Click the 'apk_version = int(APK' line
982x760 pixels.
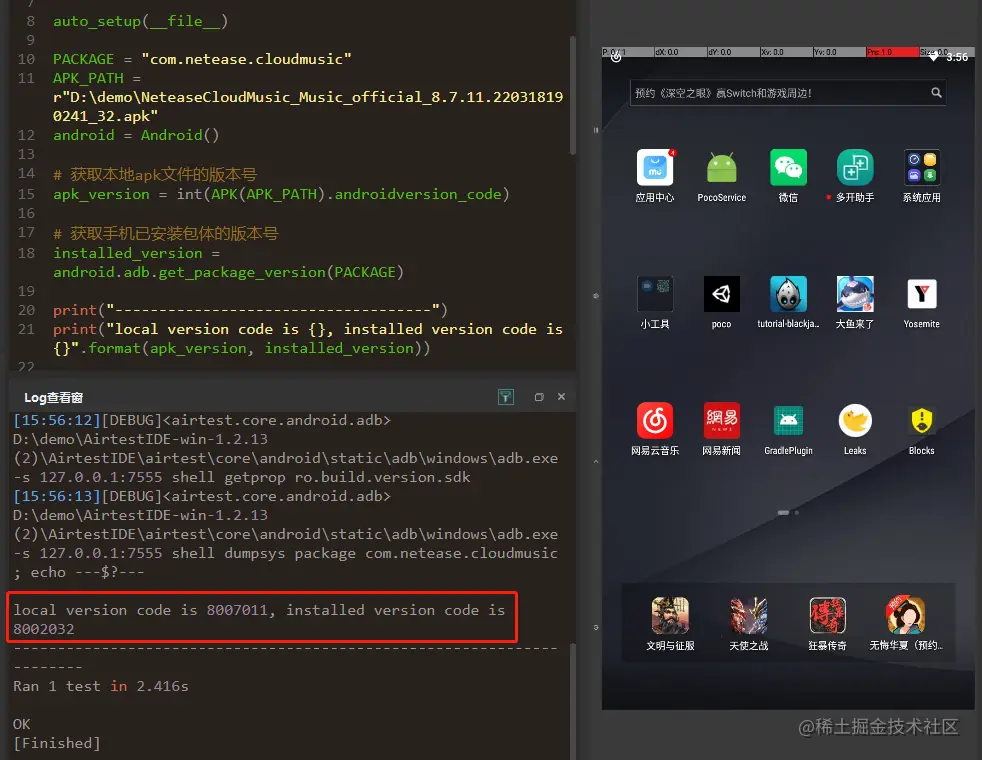pos(281,194)
